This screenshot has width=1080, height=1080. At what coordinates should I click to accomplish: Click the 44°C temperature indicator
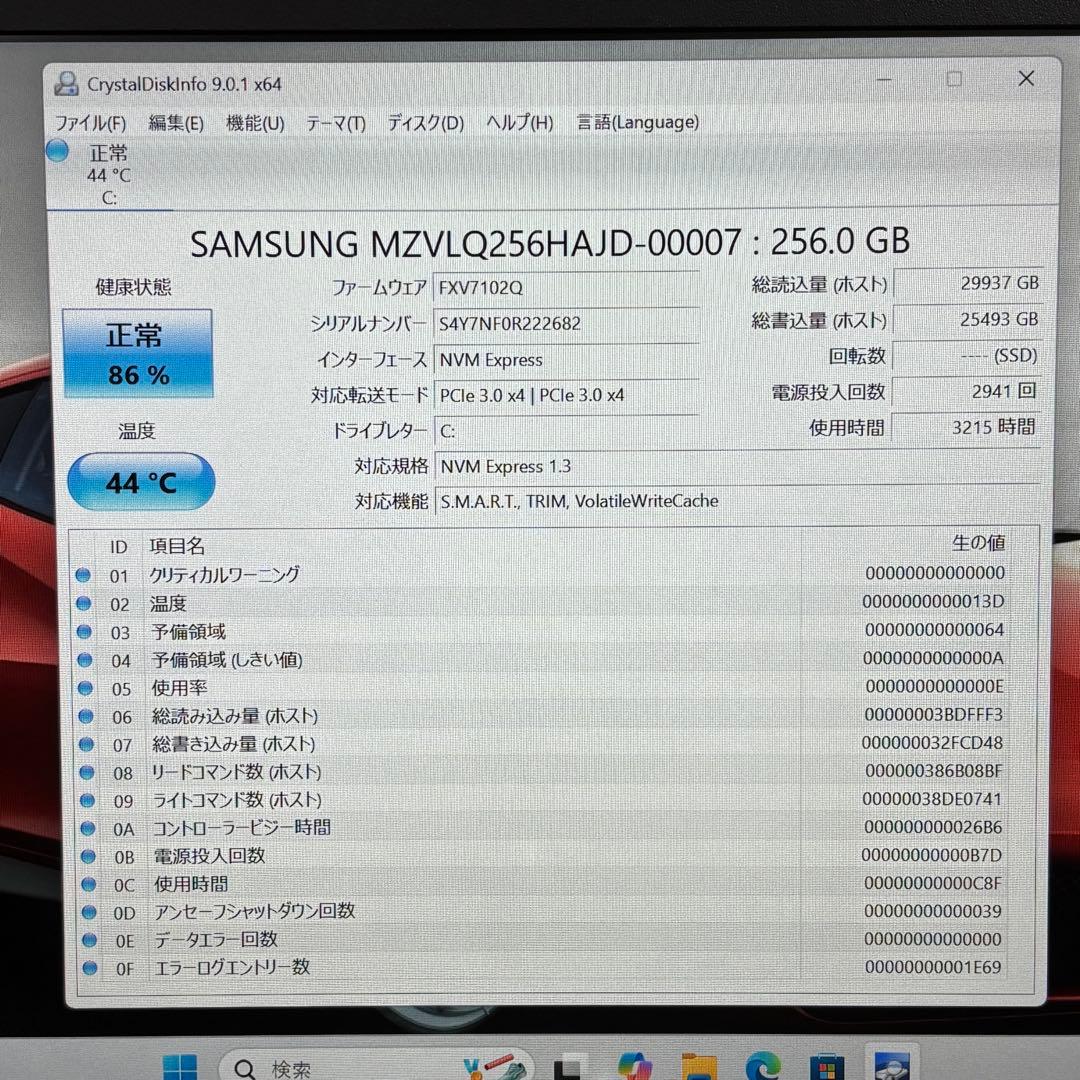(x=141, y=482)
